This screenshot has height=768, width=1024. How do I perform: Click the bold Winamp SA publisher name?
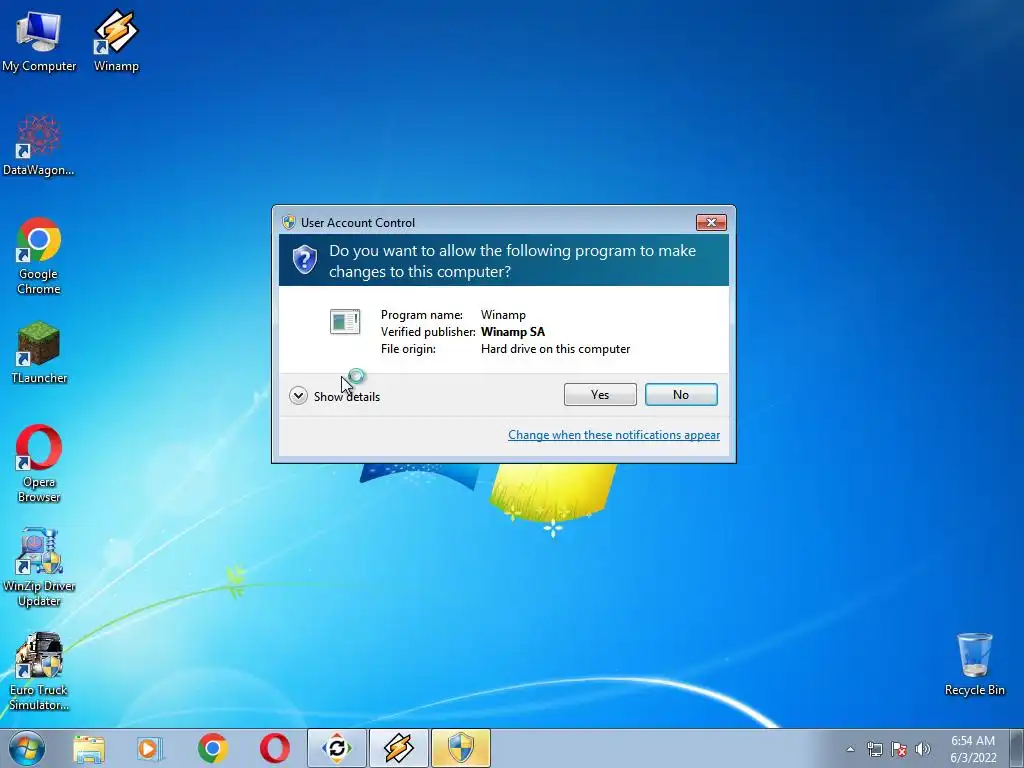point(513,332)
